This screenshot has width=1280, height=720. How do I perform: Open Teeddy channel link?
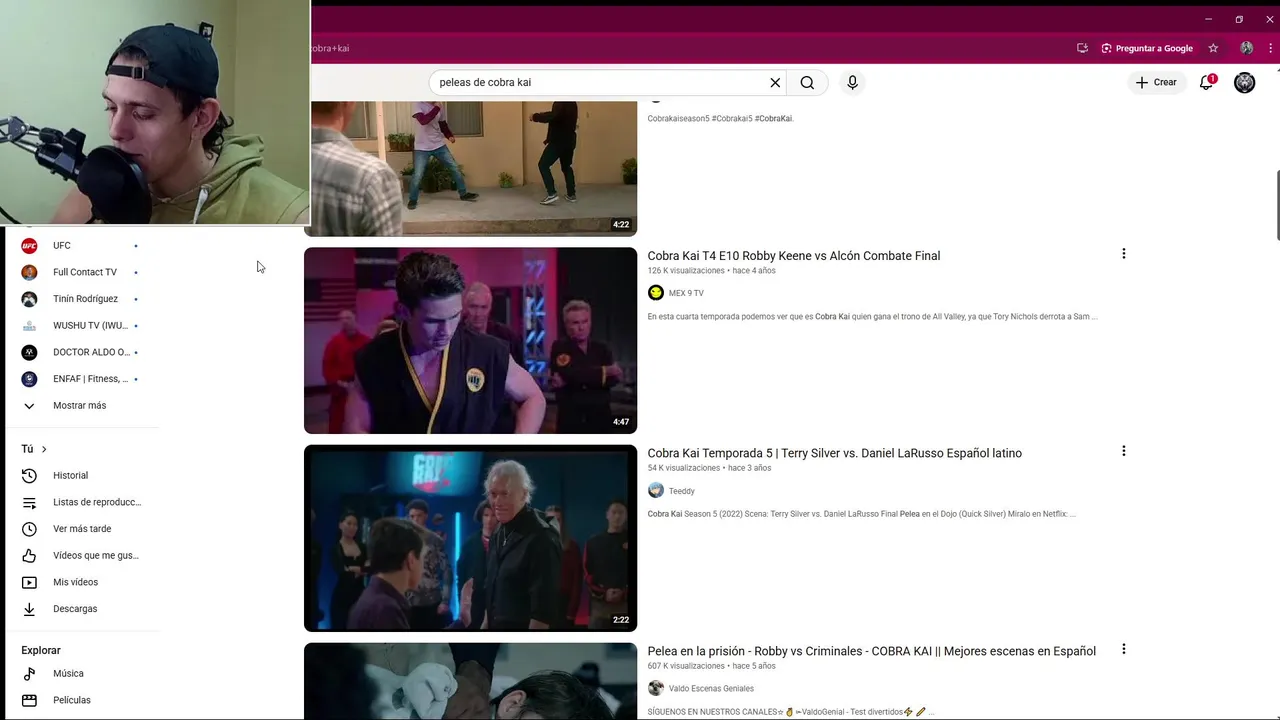click(x=681, y=491)
